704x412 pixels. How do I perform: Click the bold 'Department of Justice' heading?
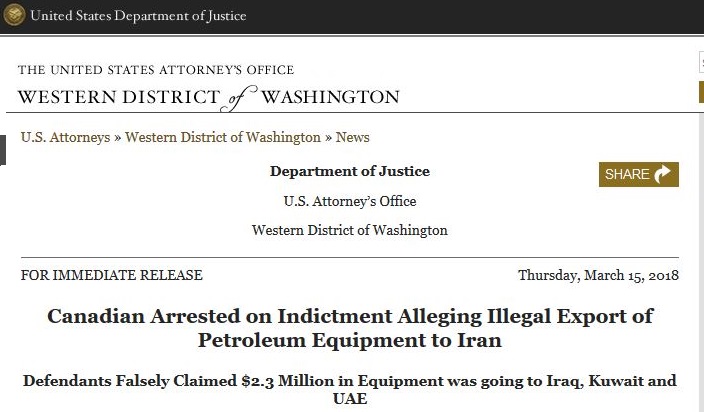point(350,171)
